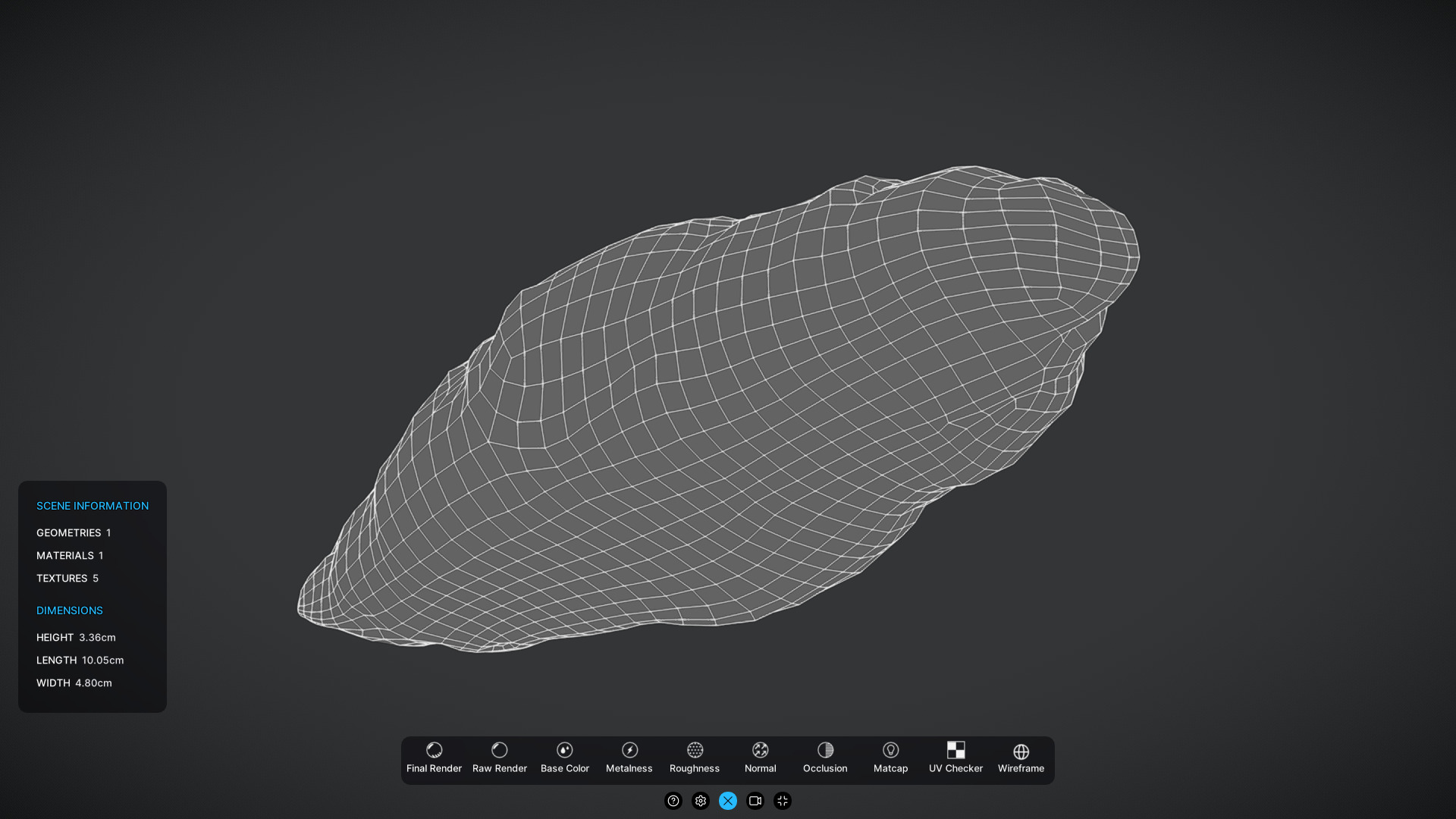The width and height of the screenshot is (1456, 819).
Task: Click the HEIGHT 3.36cm value
Action: tap(76, 638)
